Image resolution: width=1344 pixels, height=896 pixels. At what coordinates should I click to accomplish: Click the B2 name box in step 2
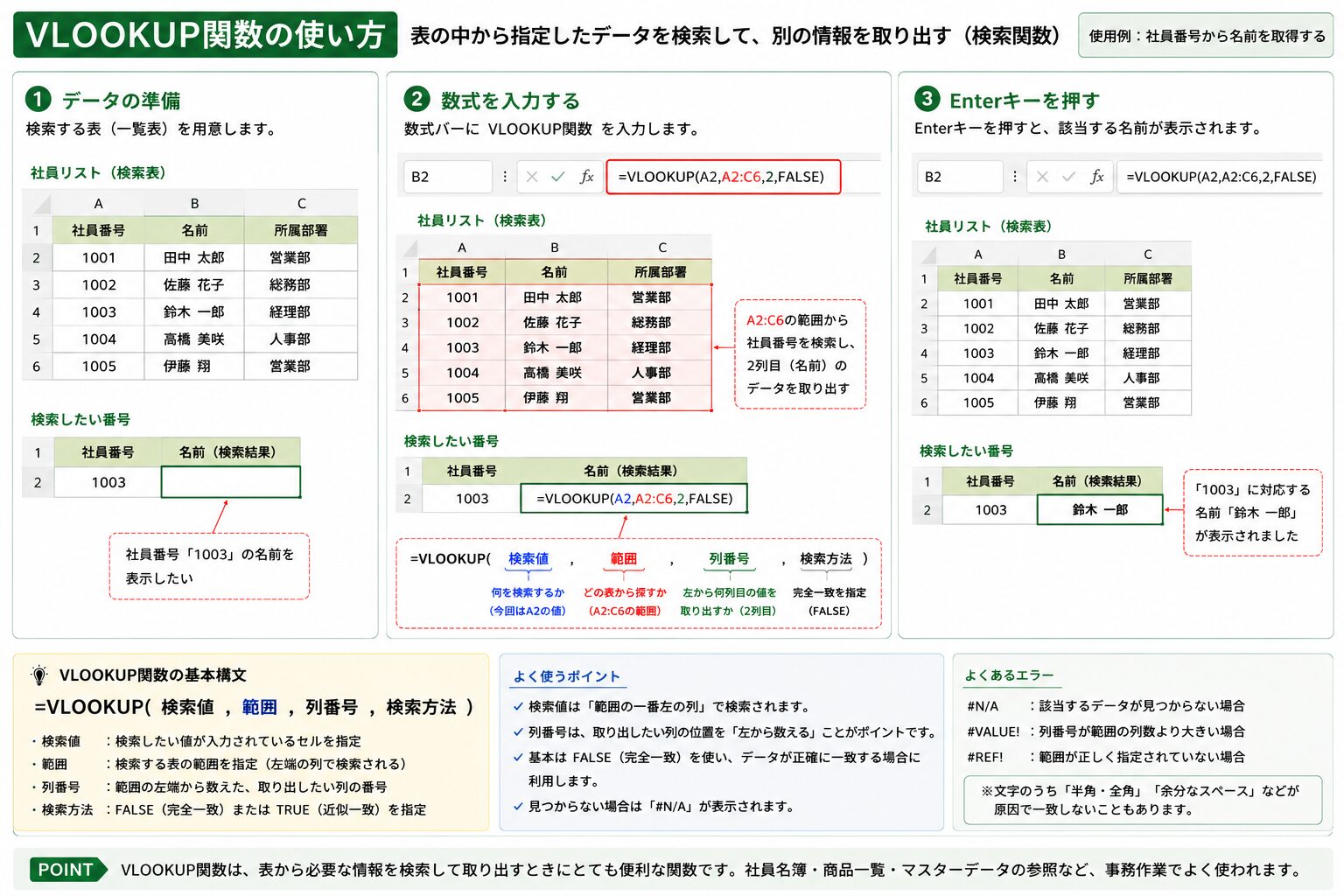click(x=447, y=177)
